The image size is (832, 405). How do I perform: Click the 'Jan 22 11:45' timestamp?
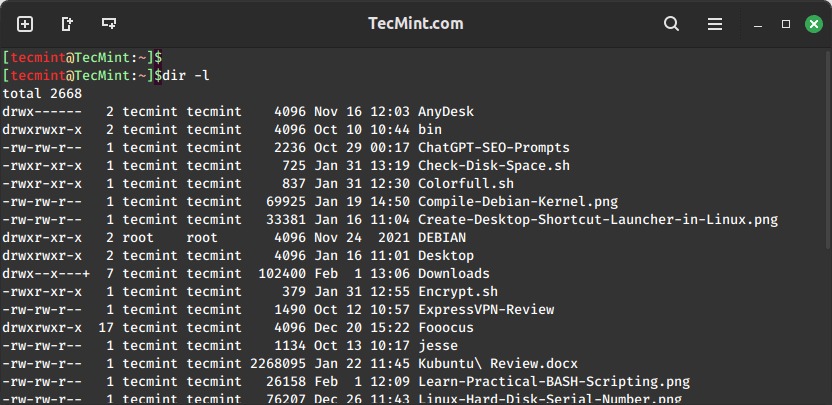[362, 364]
